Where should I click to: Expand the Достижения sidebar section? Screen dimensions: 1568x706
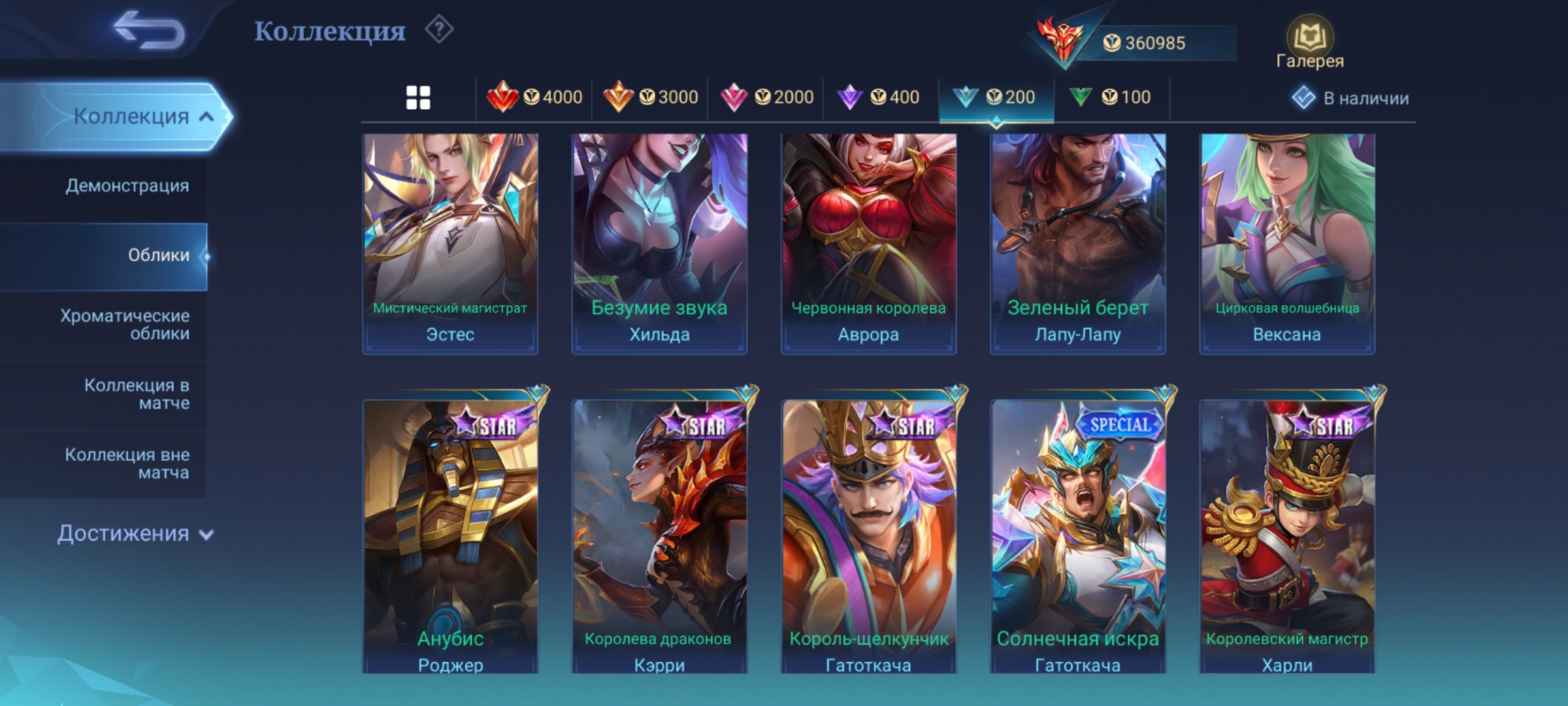135,533
